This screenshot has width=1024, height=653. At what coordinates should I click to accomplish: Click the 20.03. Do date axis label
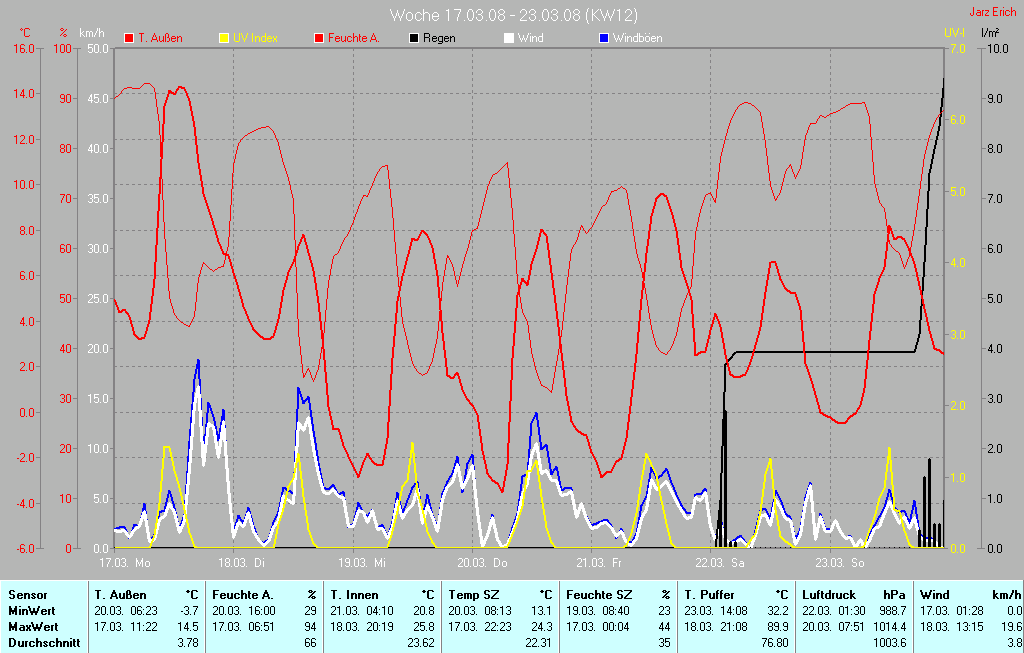[x=482, y=563]
